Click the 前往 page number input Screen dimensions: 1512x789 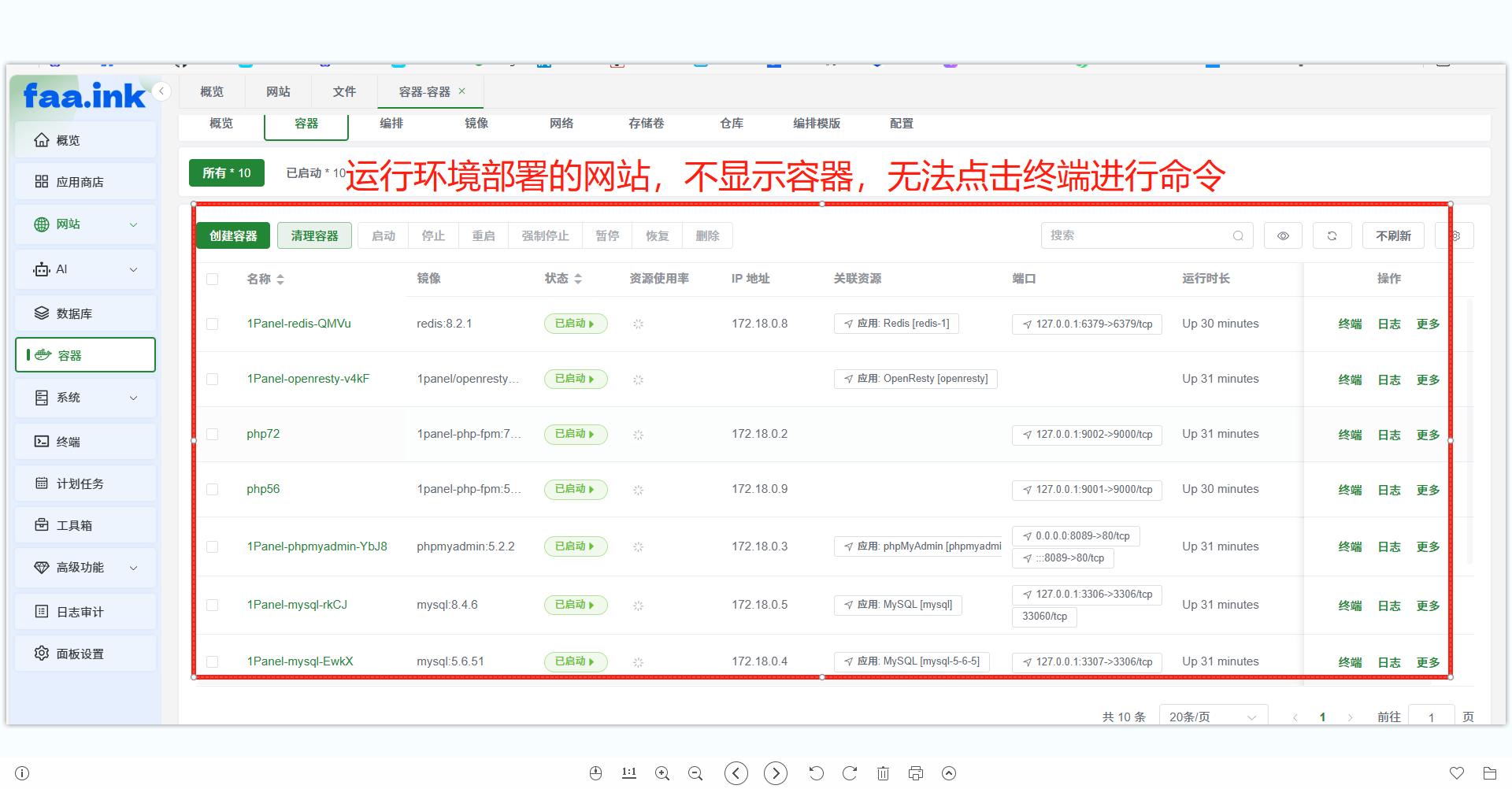click(1431, 717)
